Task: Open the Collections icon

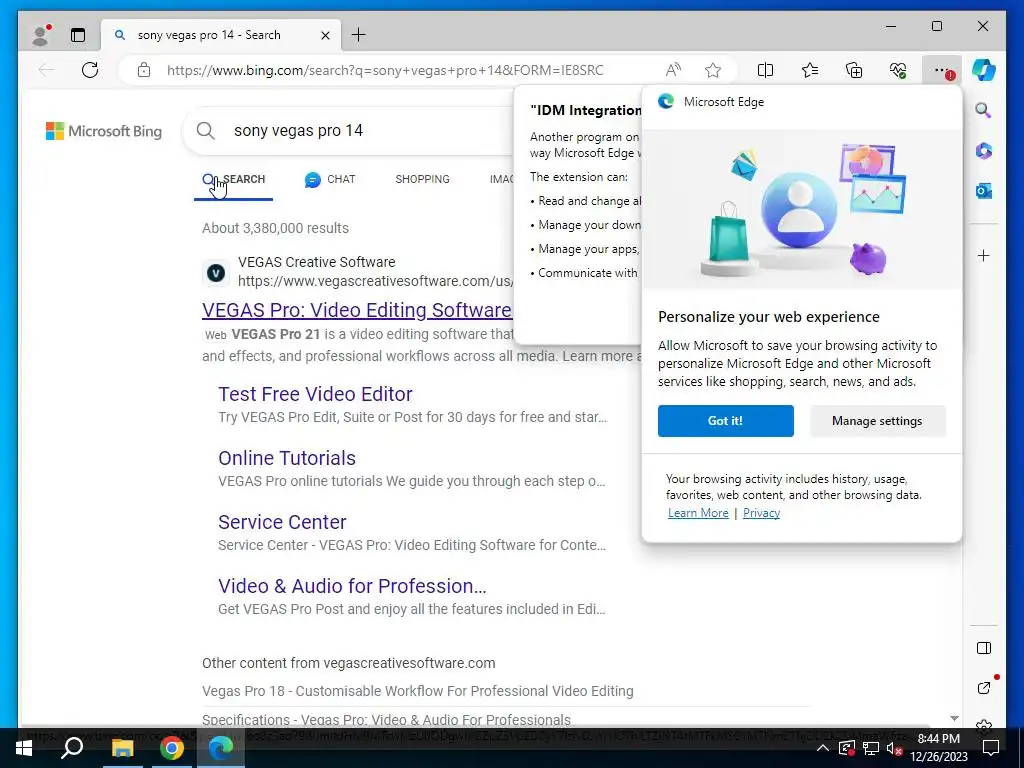Action: pos(854,70)
